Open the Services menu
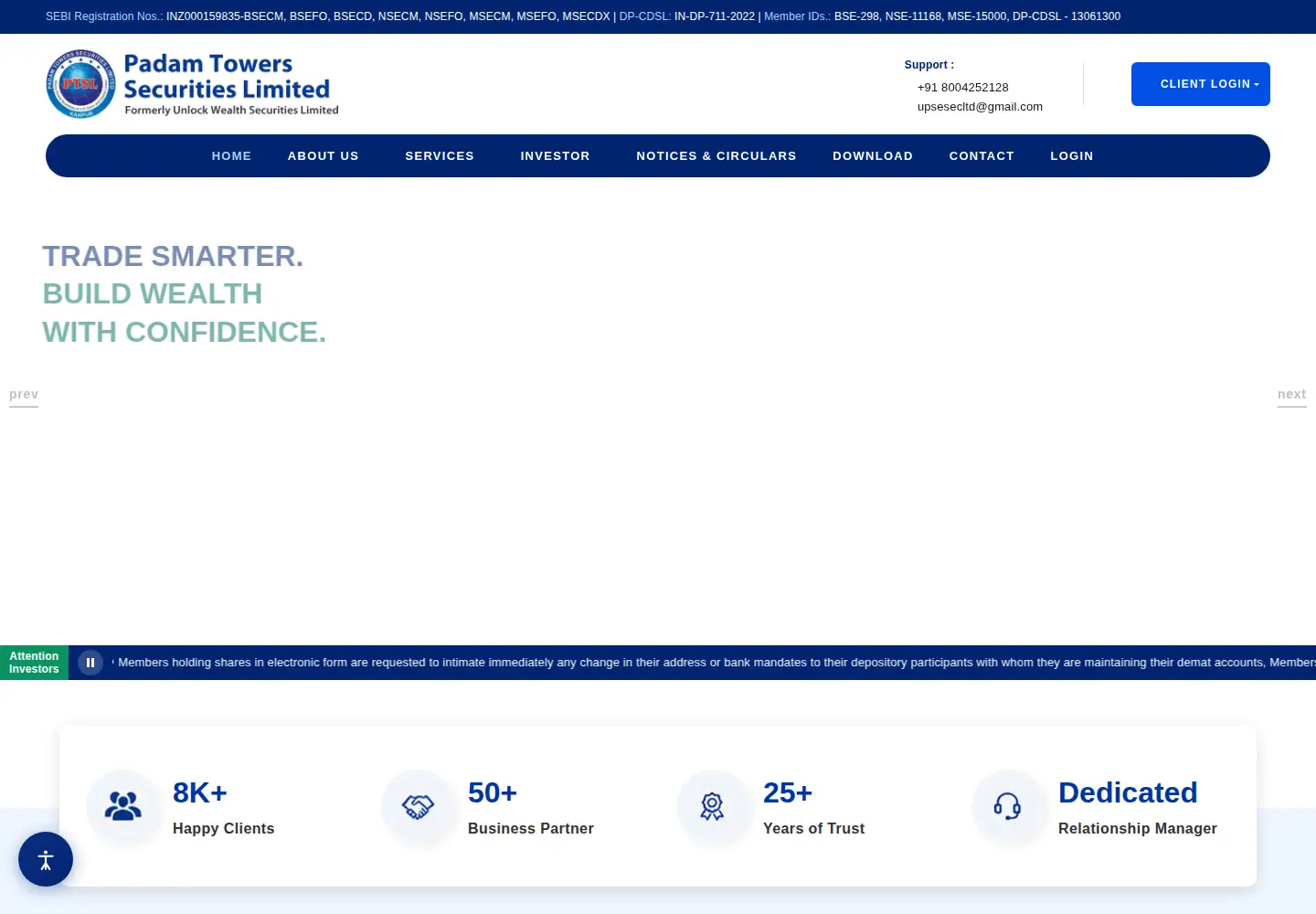The image size is (1316, 914). [440, 156]
